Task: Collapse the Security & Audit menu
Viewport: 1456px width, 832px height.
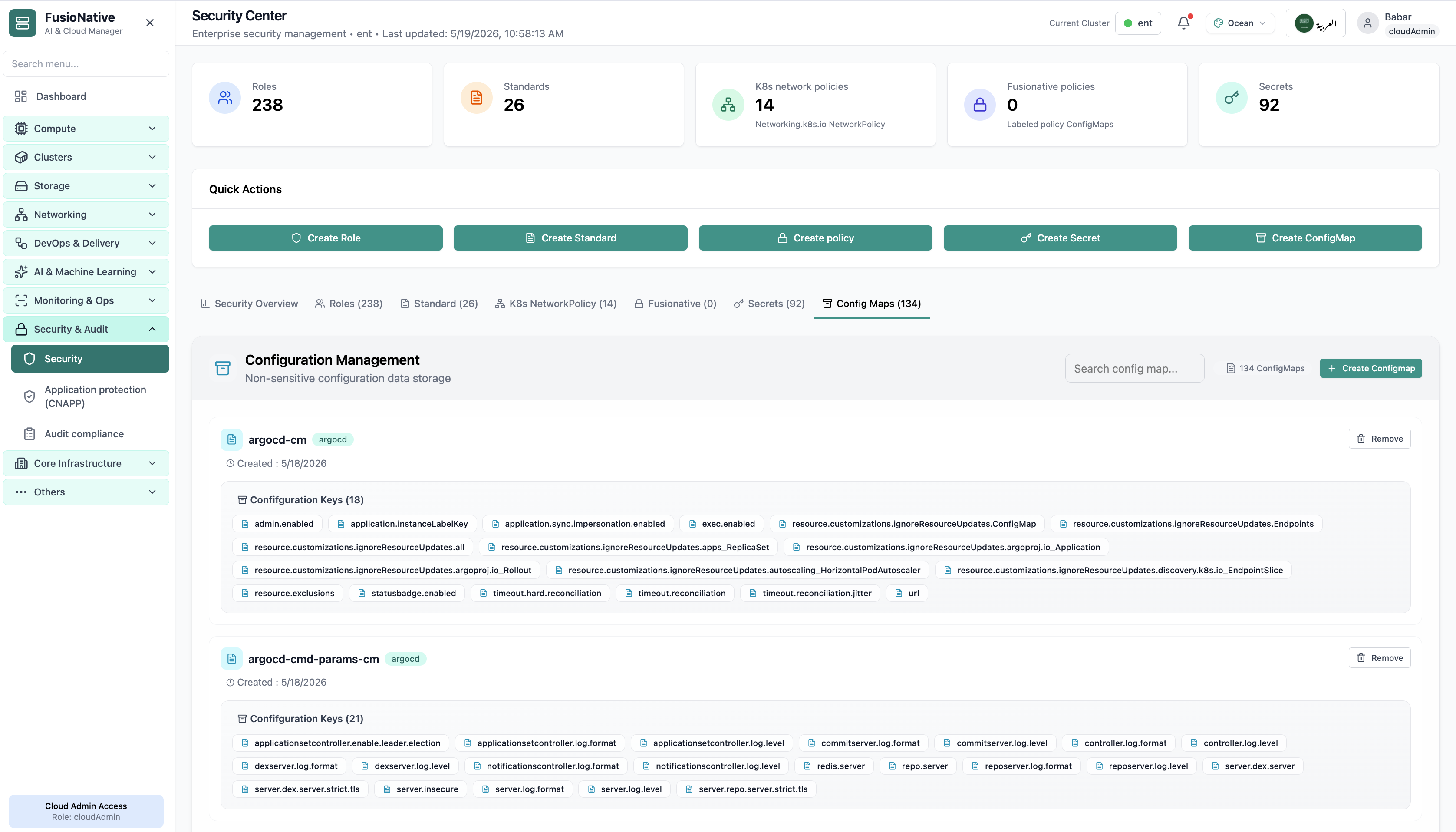Action: tap(86, 329)
